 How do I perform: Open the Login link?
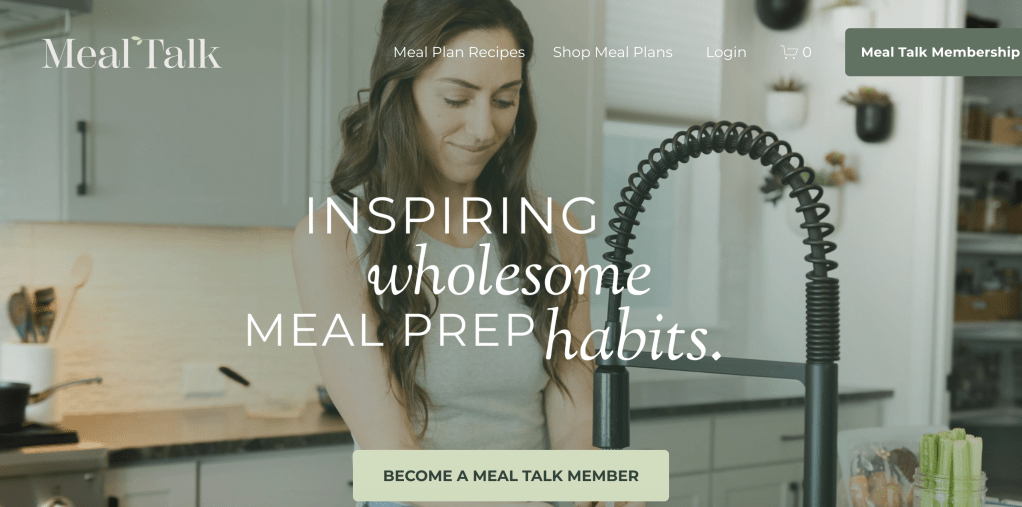tap(726, 52)
